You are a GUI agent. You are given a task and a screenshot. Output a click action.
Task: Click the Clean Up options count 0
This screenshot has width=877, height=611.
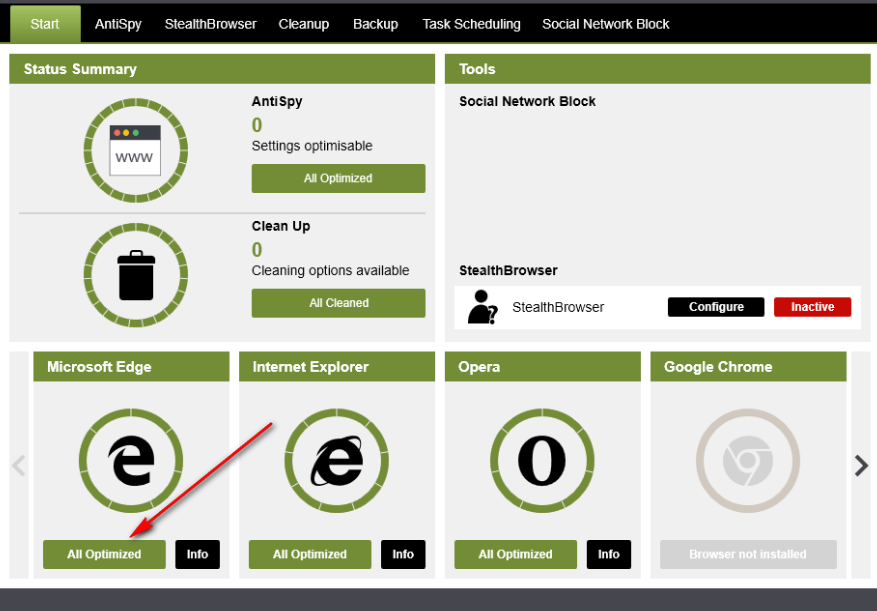[257, 250]
